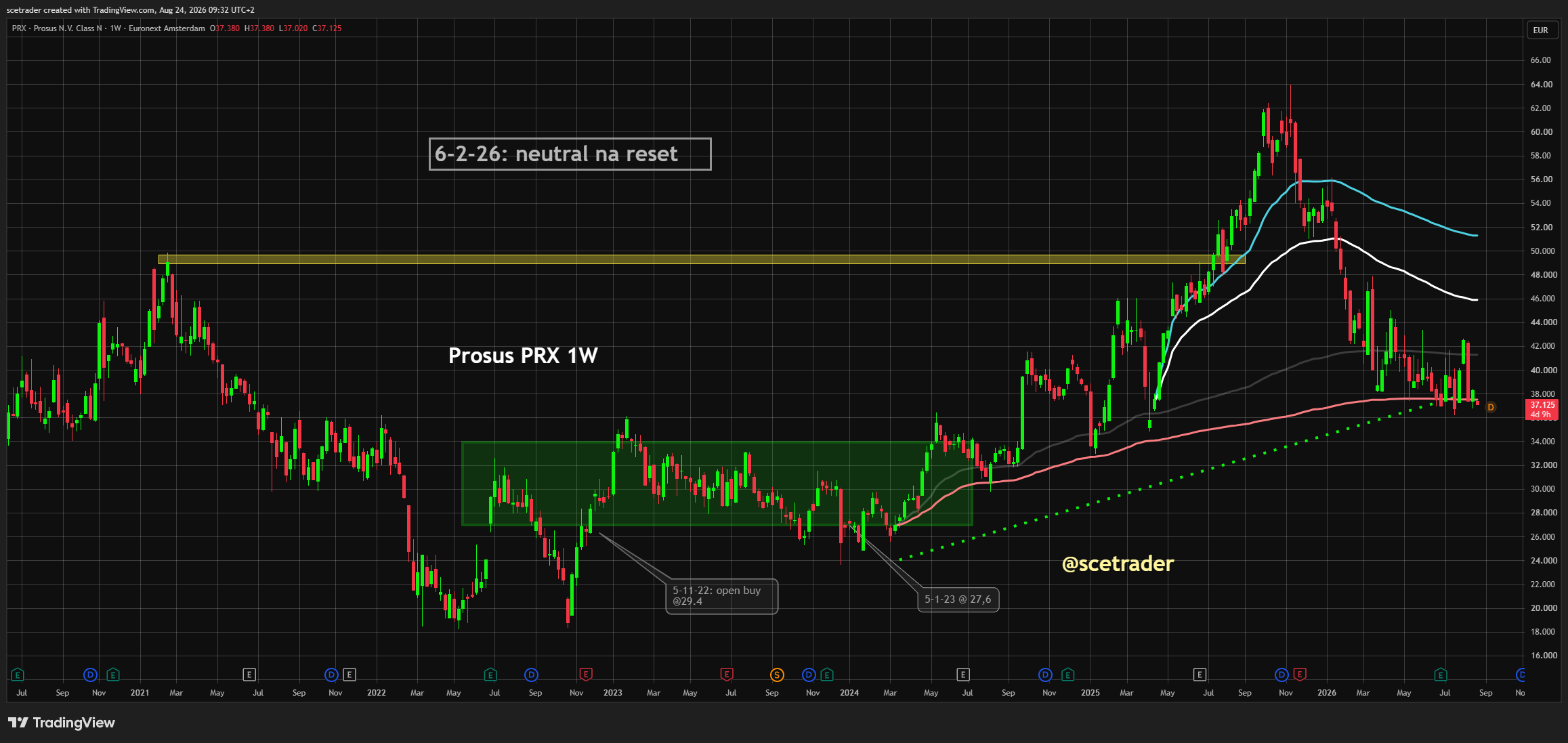This screenshot has height=743, width=1568.
Task: Open the EUR currency selector
Action: point(1541,30)
